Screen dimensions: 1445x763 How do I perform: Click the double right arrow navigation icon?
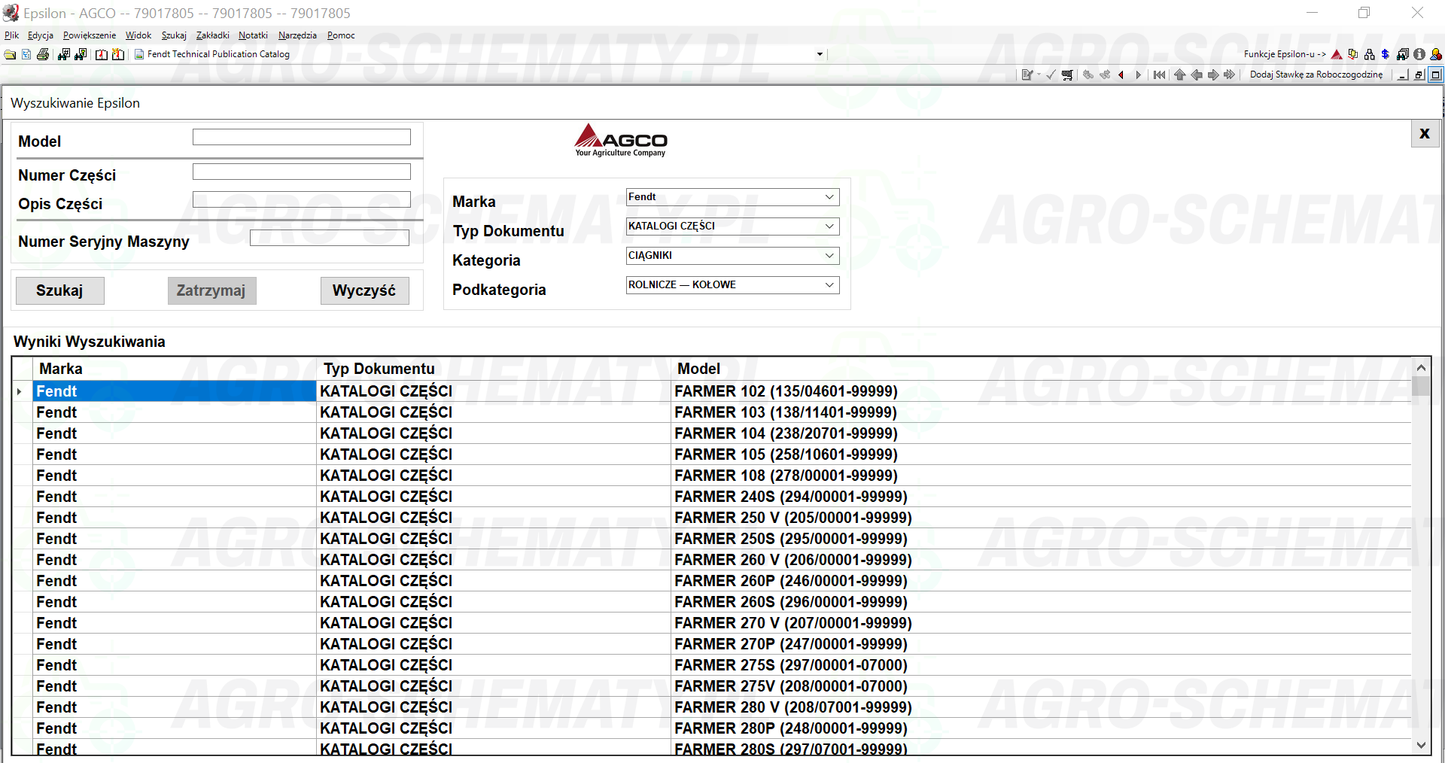[1229, 75]
